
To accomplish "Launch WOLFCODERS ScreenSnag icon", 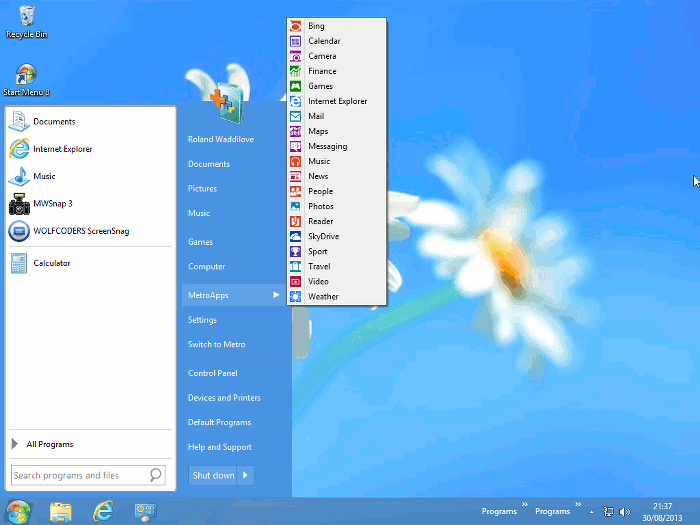I will 19,231.
